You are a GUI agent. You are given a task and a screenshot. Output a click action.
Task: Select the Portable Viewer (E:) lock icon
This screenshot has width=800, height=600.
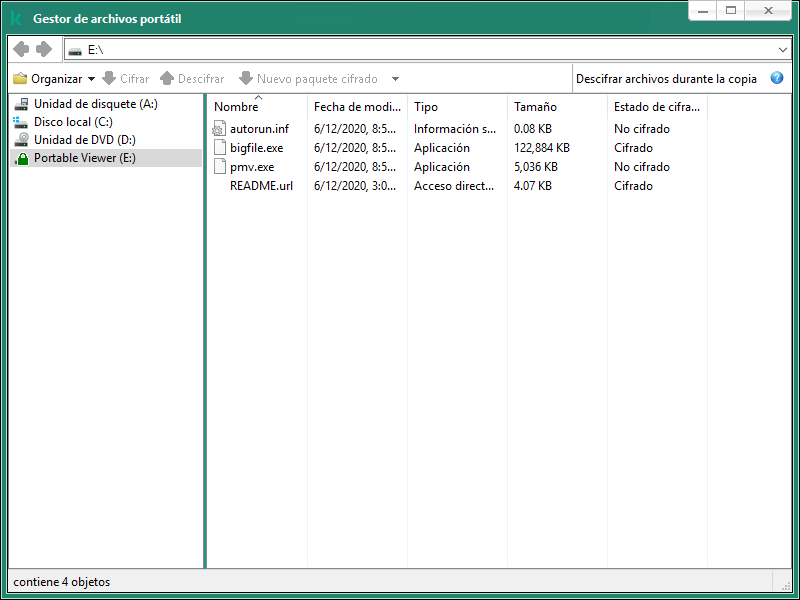[21, 158]
